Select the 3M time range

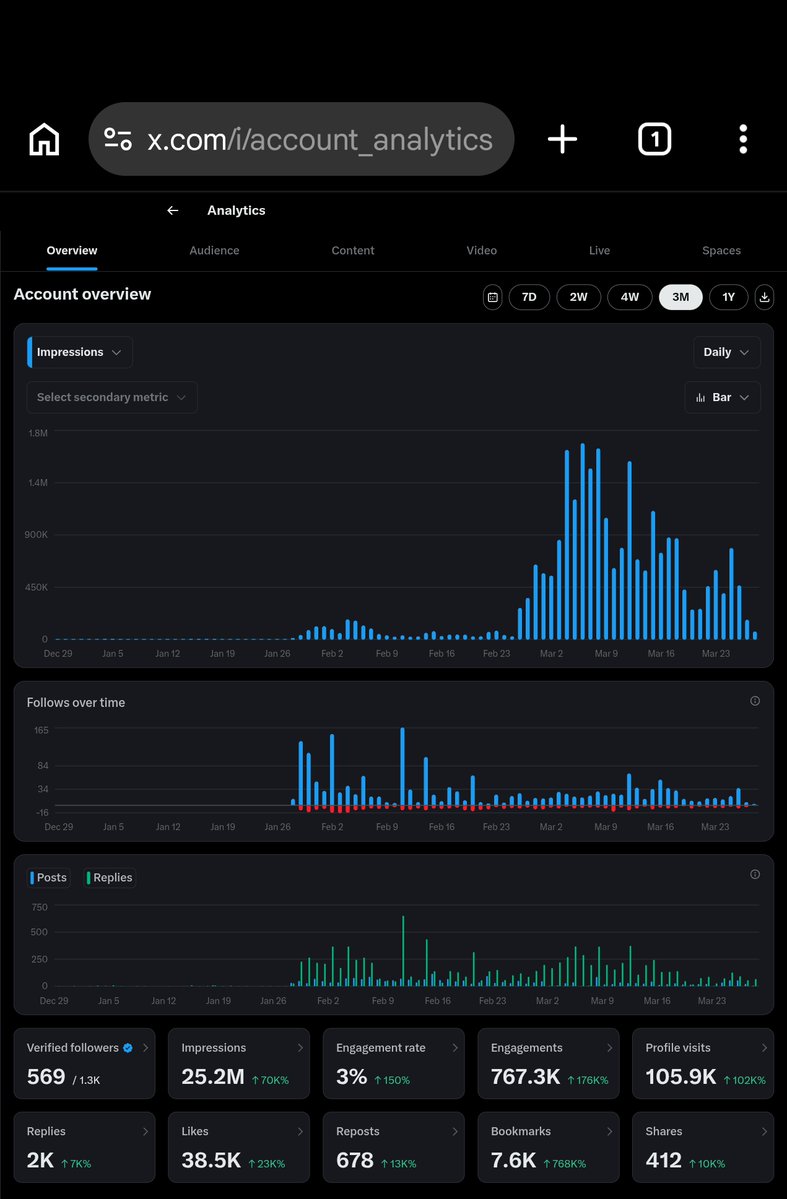pyautogui.click(x=681, y=297)
